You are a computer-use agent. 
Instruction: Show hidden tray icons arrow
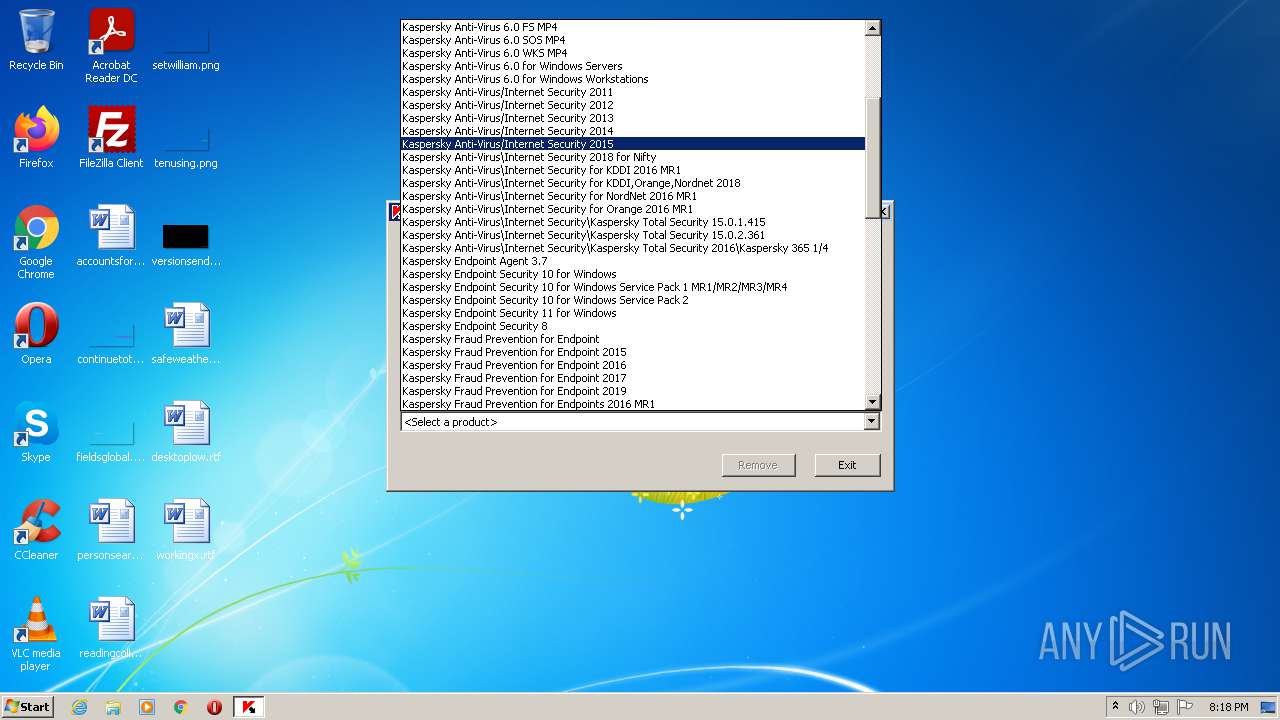click(x=1115, y=707)
